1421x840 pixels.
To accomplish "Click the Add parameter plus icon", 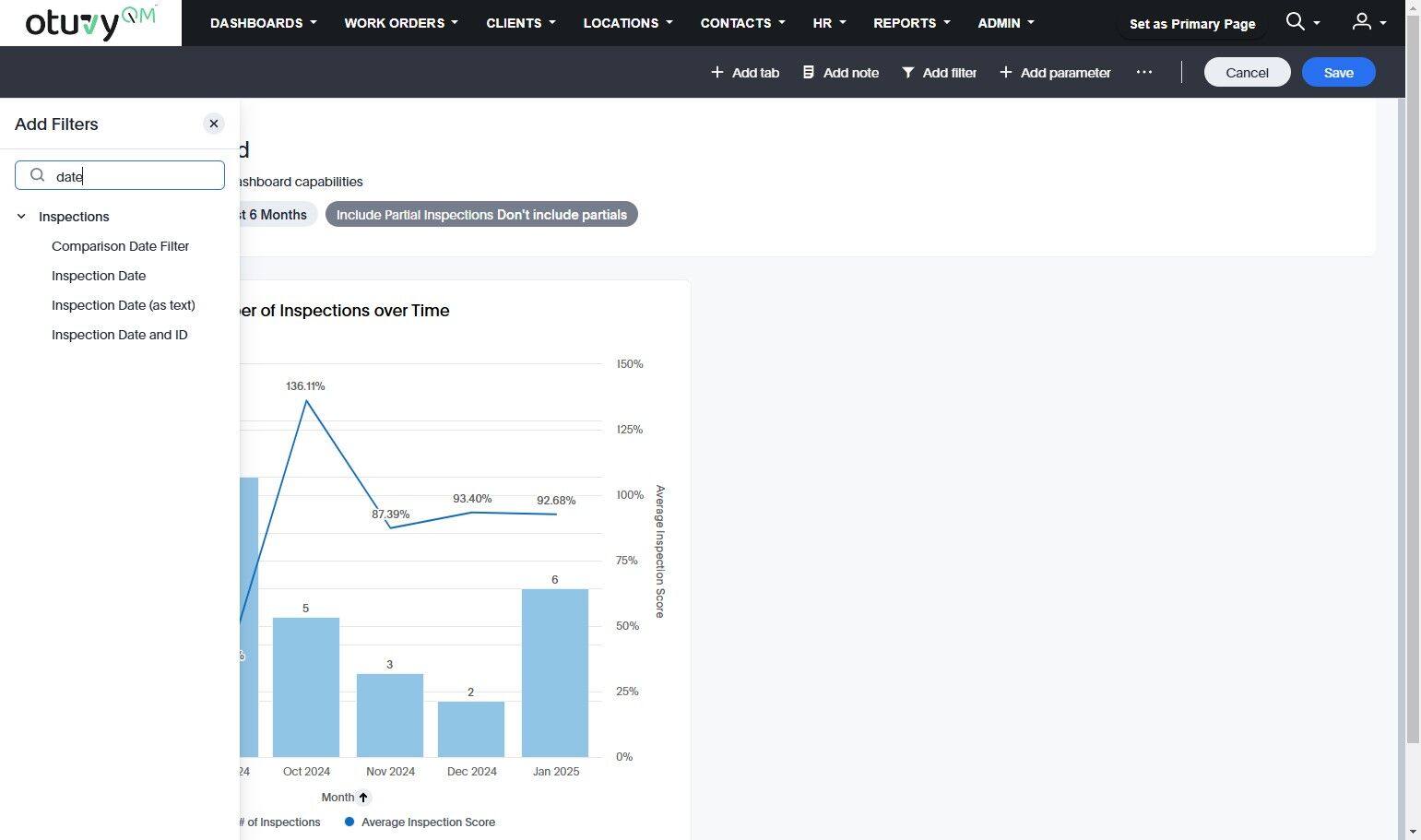I will click(1006, 72).
